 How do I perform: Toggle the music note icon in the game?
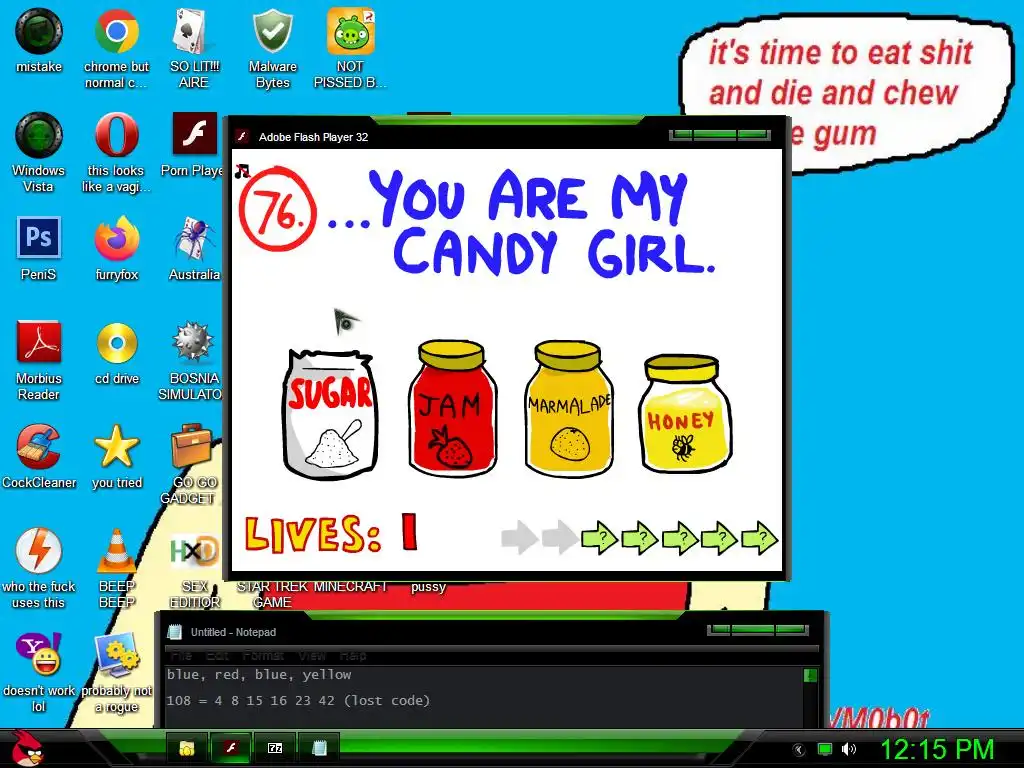point(242,171)
